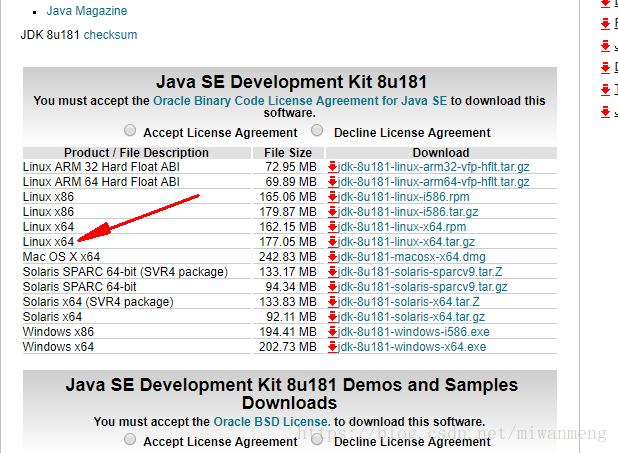Screen dimensions: 618x453
Task: Download jdk-8u181-linux-arm64-vfp-hflt.tar.gz file
Action: (x=434, y=182)
